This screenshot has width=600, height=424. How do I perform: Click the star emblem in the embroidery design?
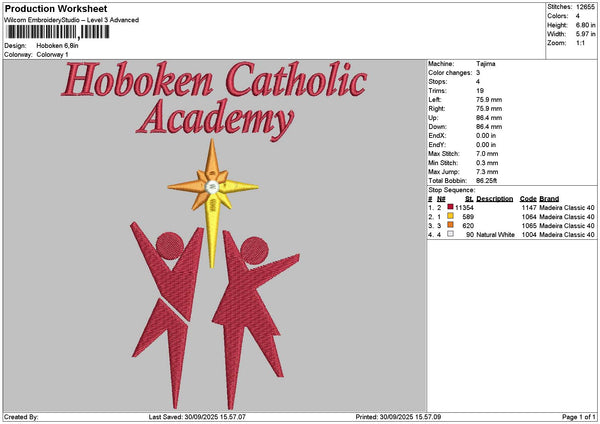point(212,186)
